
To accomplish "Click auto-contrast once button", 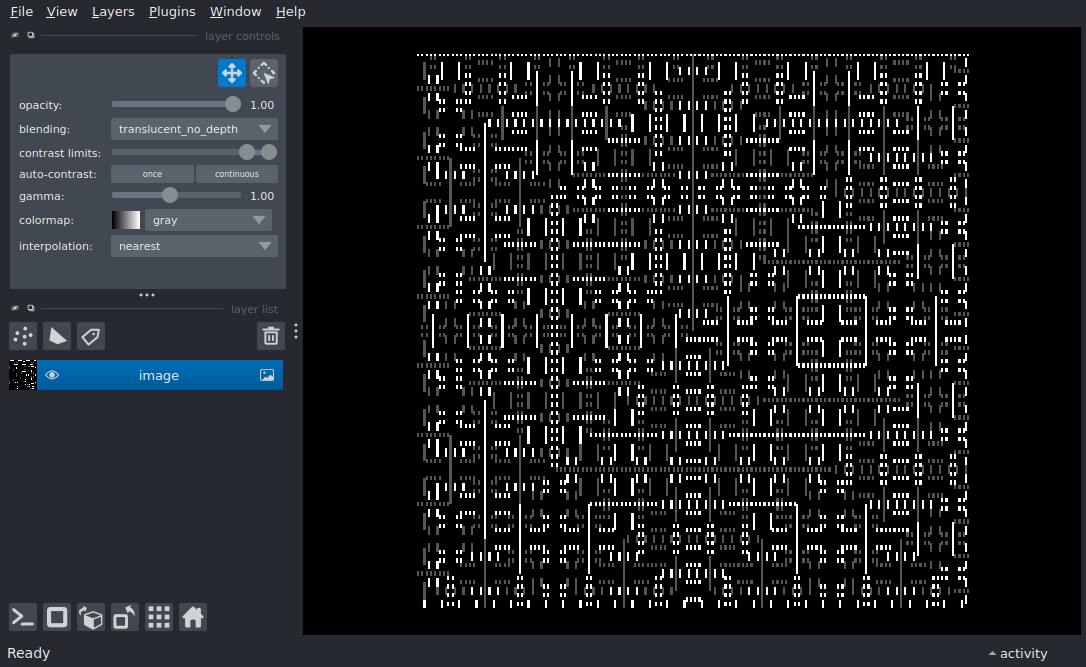I will pos(152,174).
